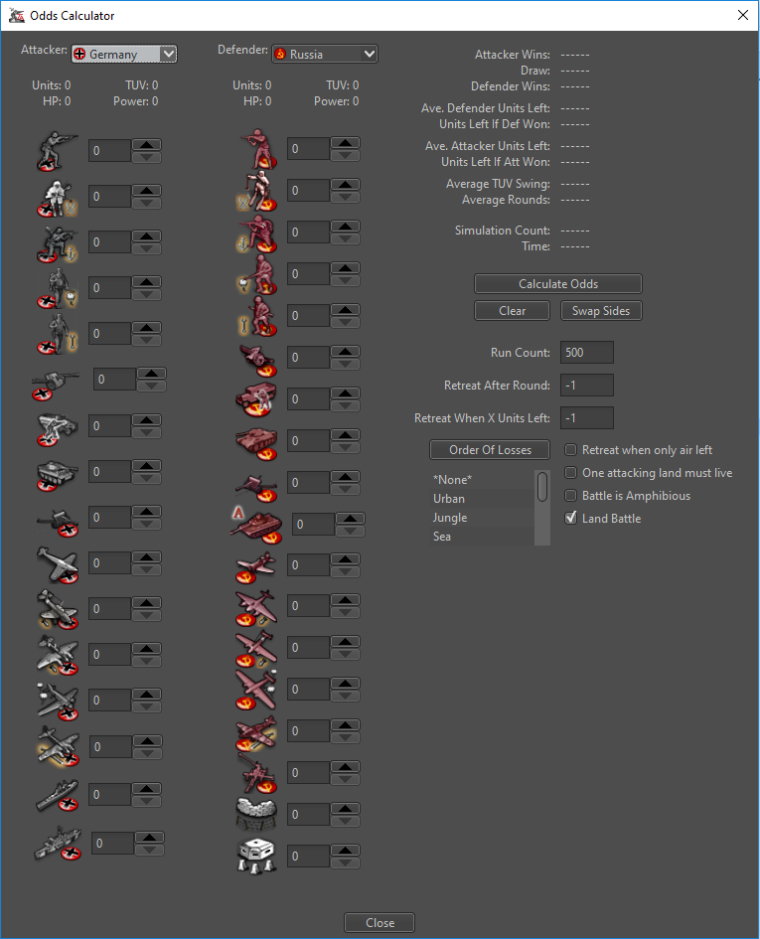Select Jungle in the terrain list
760x939 pixels.
[450, 518]
